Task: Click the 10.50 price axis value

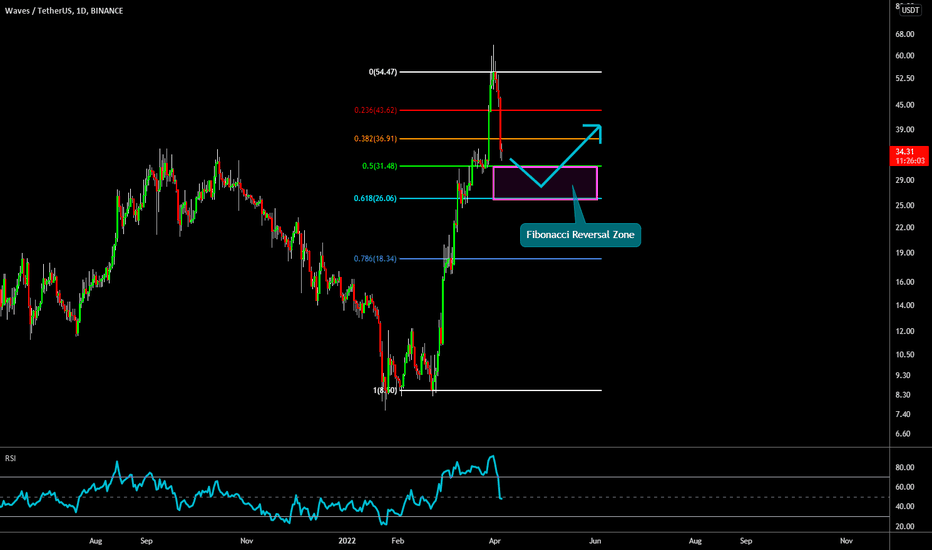Action: point(905,355)
